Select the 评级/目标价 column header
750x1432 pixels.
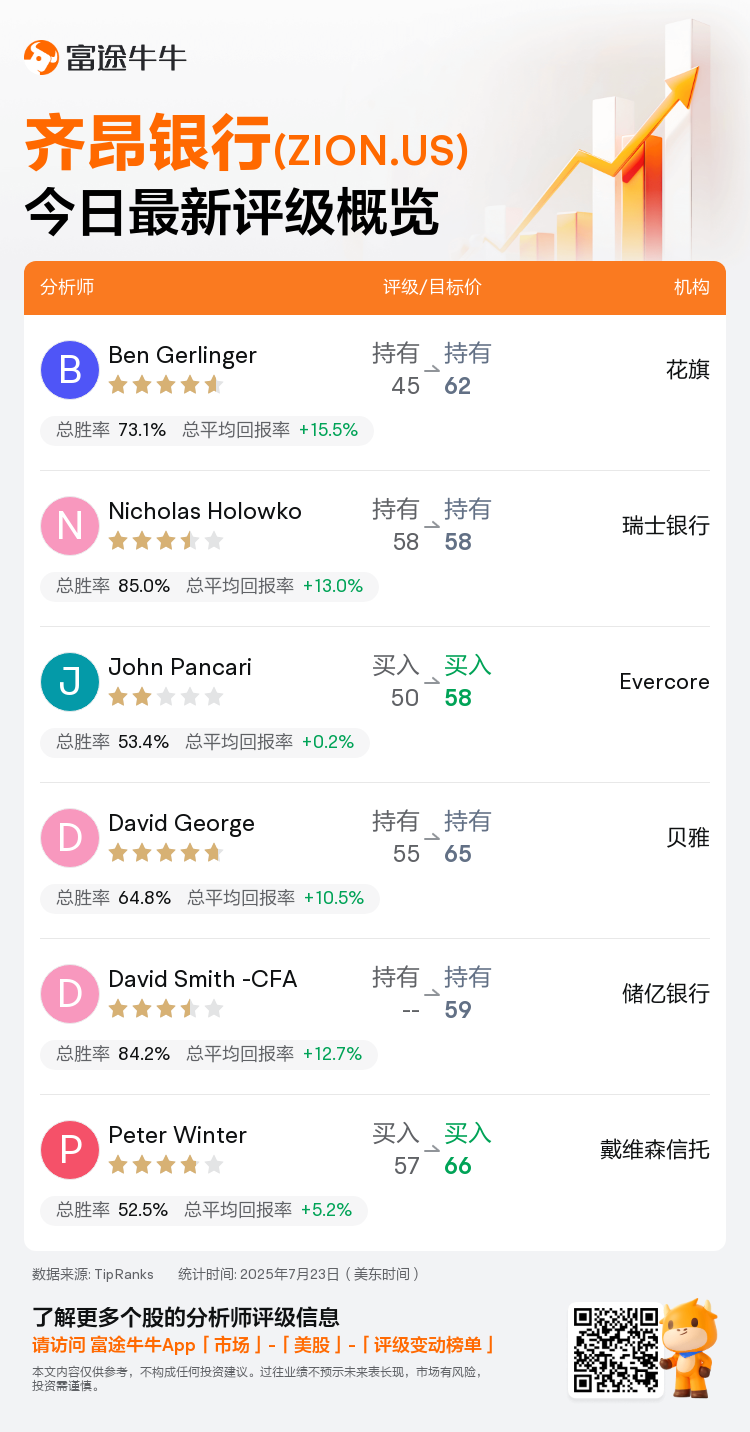pyautogui.click(x=432, y=287)
